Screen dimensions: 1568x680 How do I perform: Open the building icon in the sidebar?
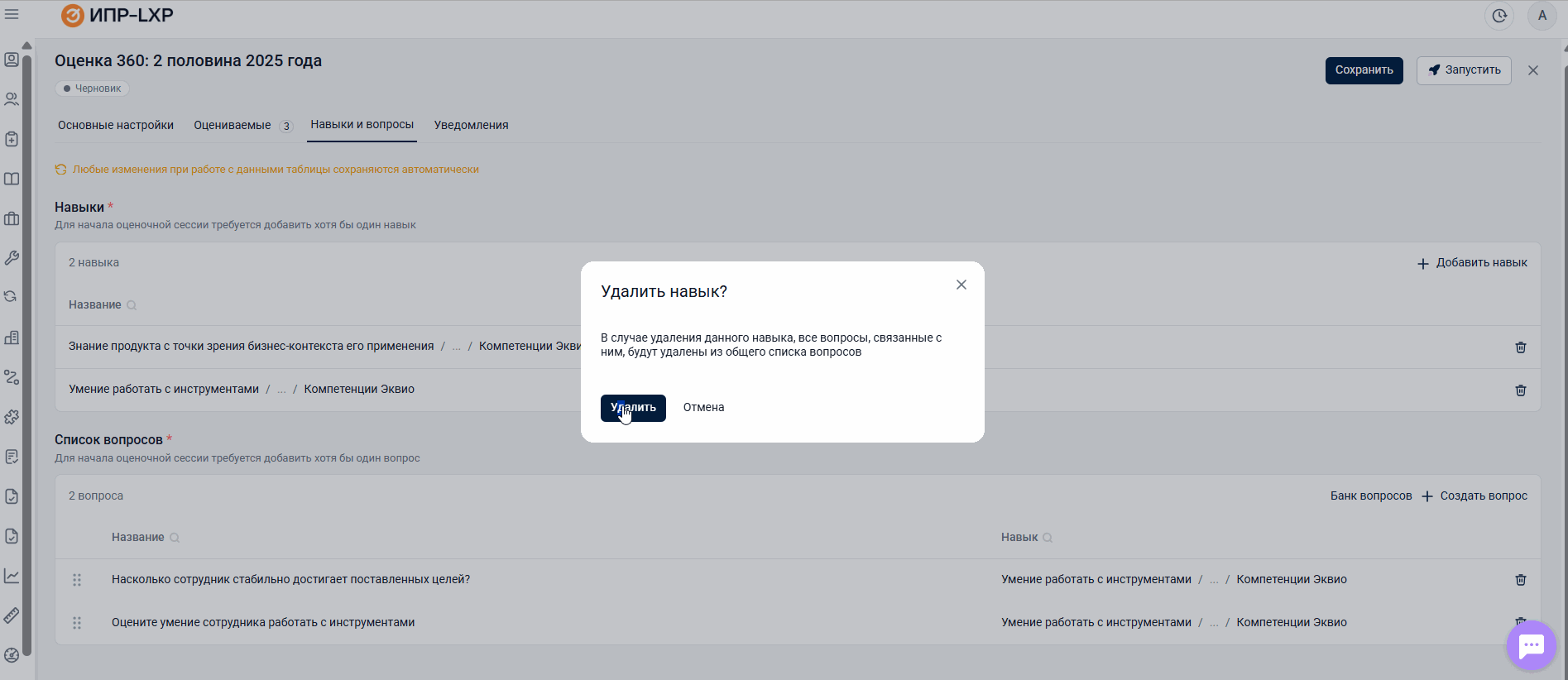pyautogui.click(x=12, y=338)
